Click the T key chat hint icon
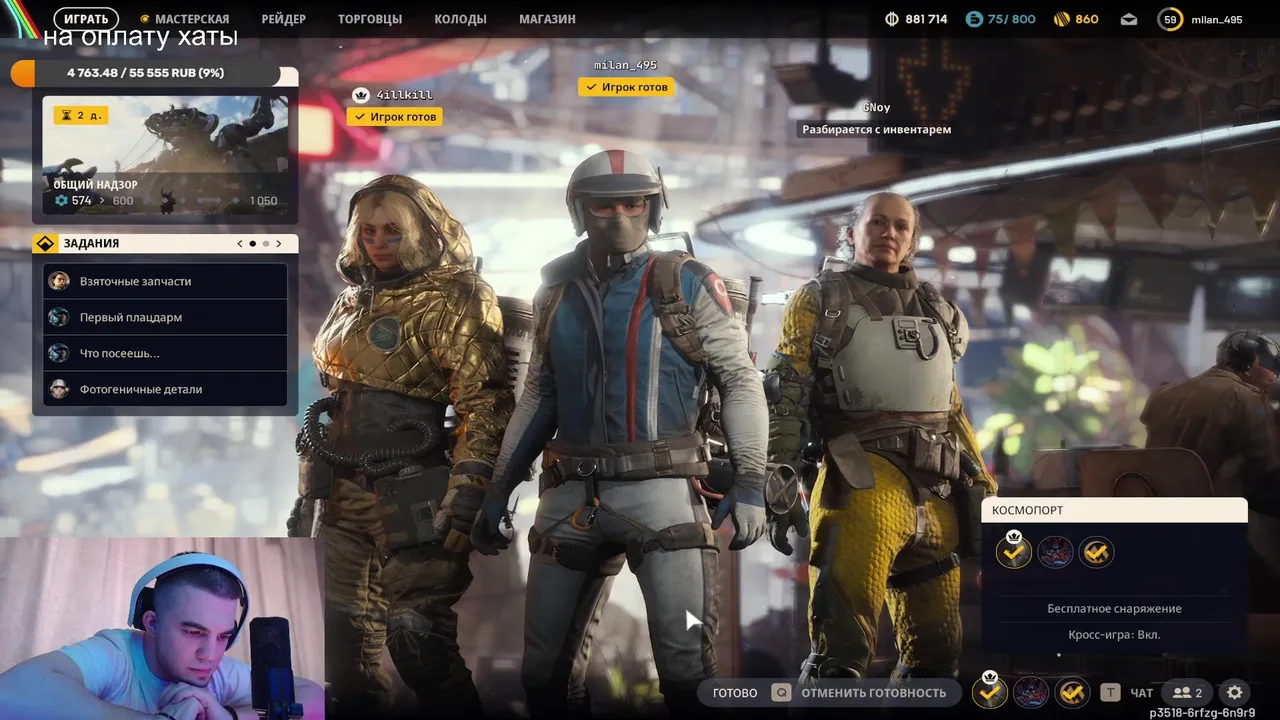The height and width of the screenshot is (720, 1280). (1110, 692)
